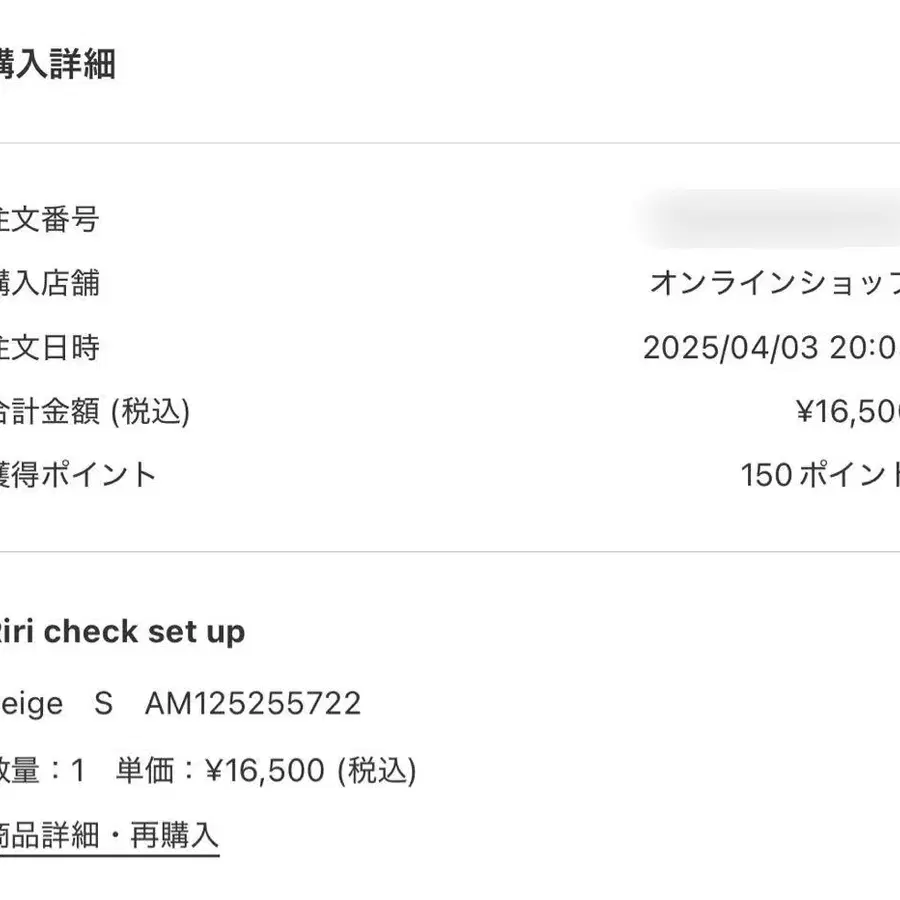Click the size S text
Image resolution: width=900 pixels, height=900 pixels.
[x=103, y=704]
